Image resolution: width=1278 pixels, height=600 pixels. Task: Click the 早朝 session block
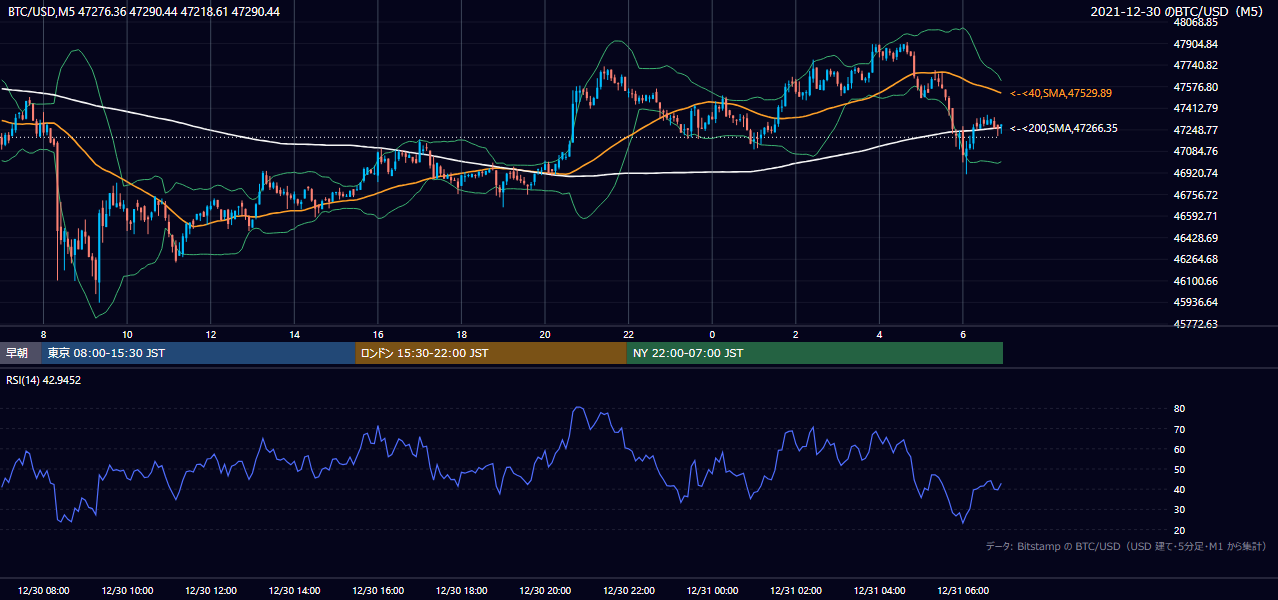point(21,353)
